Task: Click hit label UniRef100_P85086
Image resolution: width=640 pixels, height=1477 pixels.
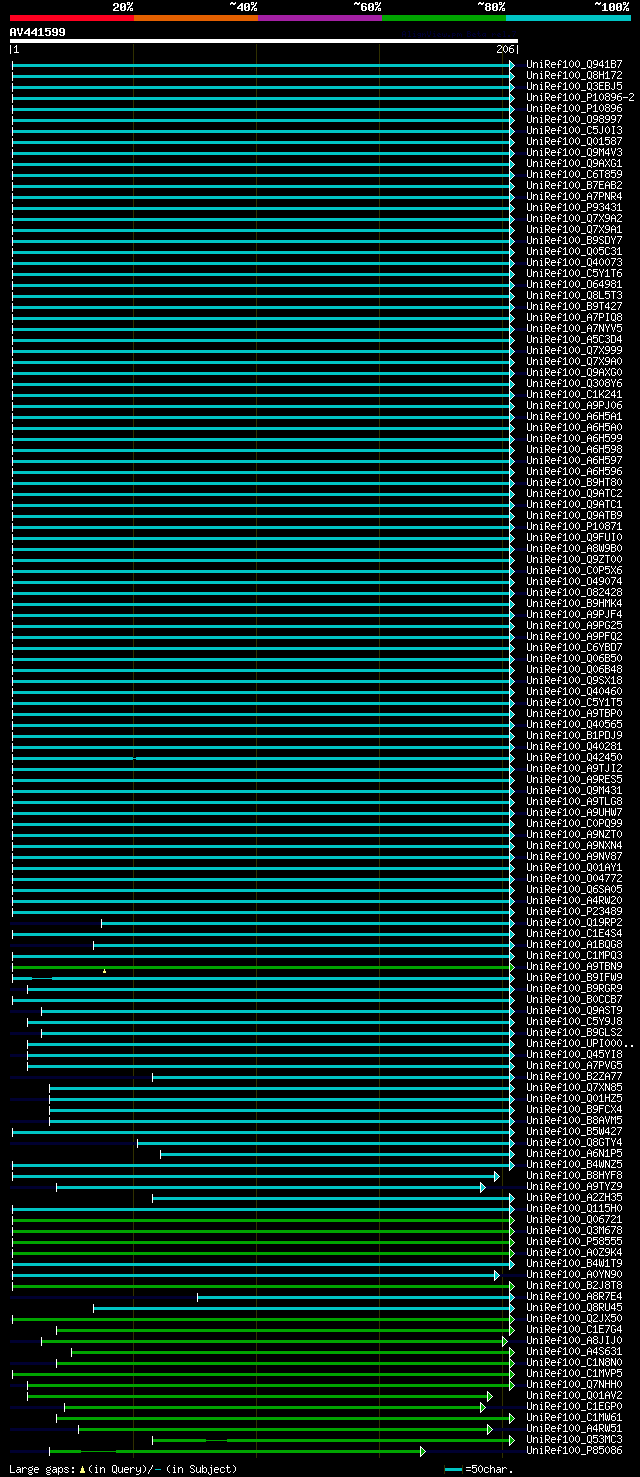Action: (574, 1450)
